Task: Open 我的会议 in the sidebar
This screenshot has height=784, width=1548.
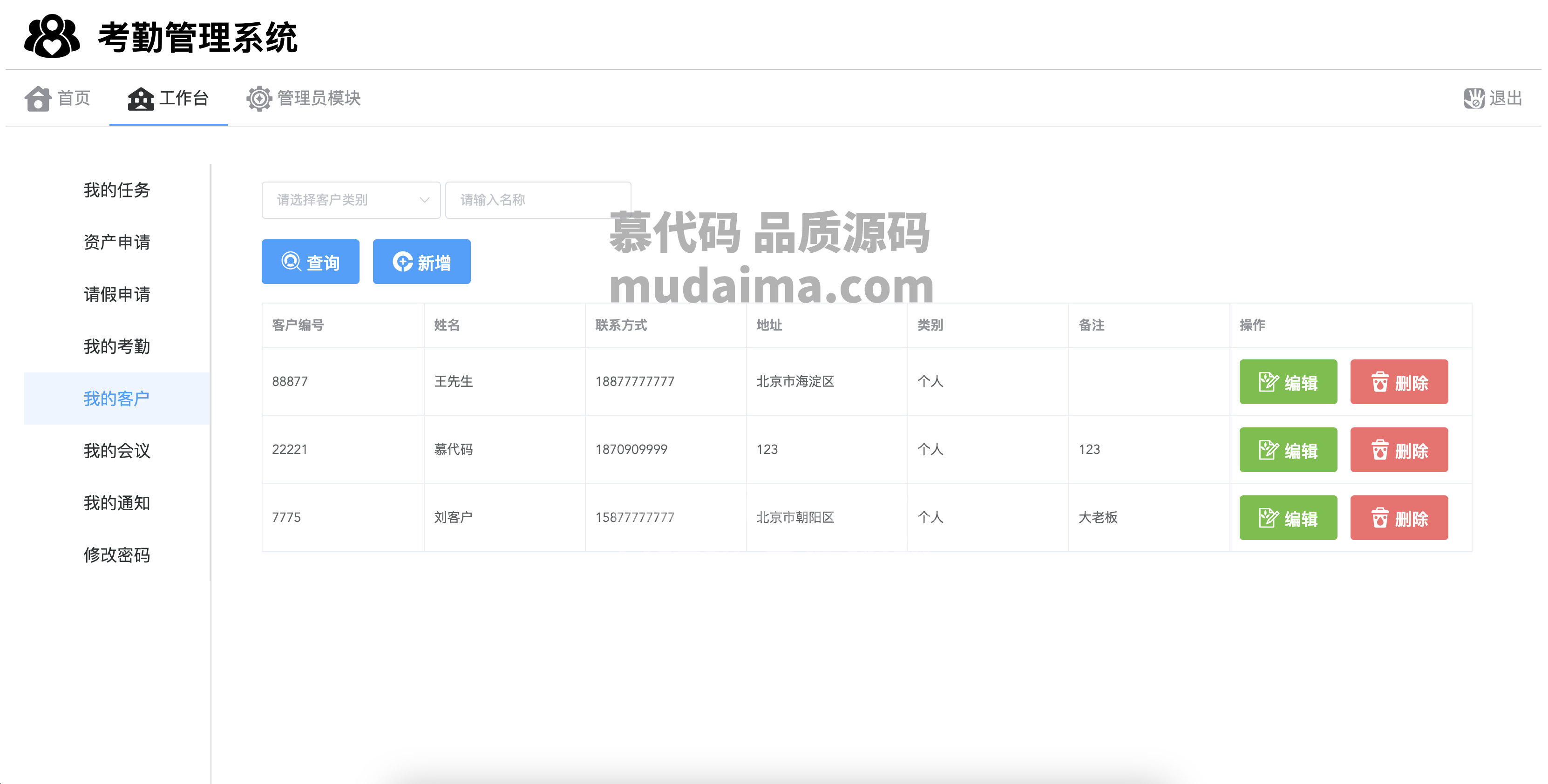Action: tap(117, 451)
